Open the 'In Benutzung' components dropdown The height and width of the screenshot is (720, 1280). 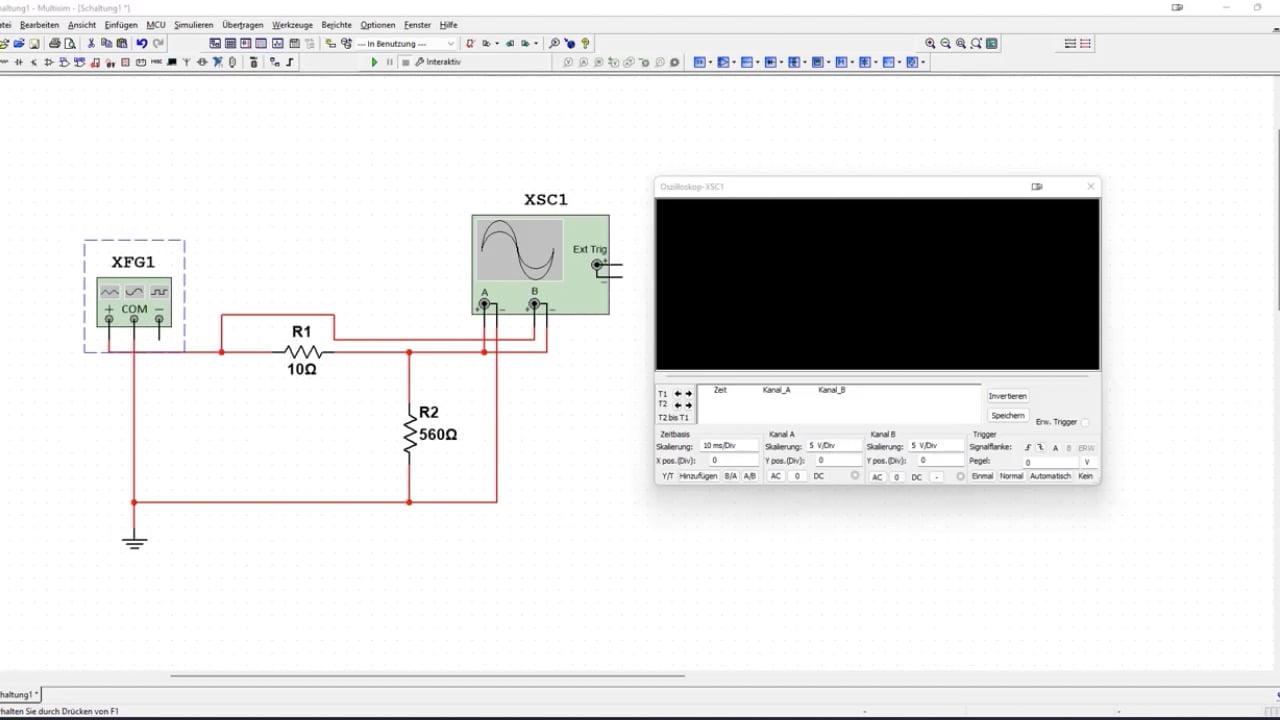407,43
